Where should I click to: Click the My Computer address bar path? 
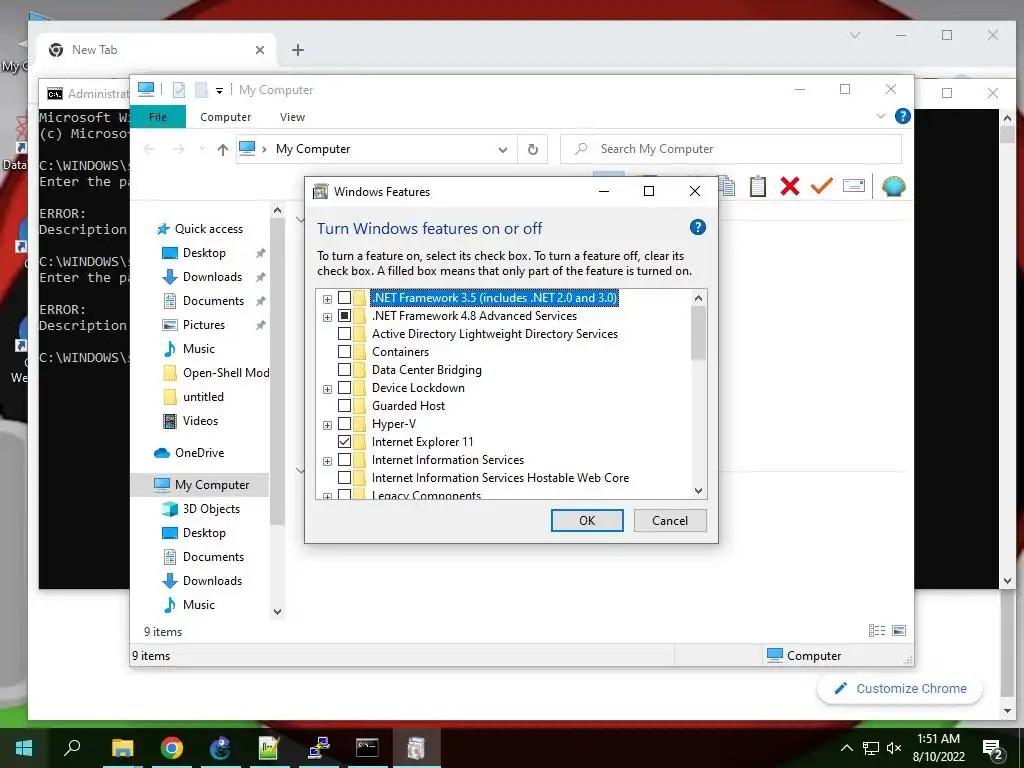point(313,150)
